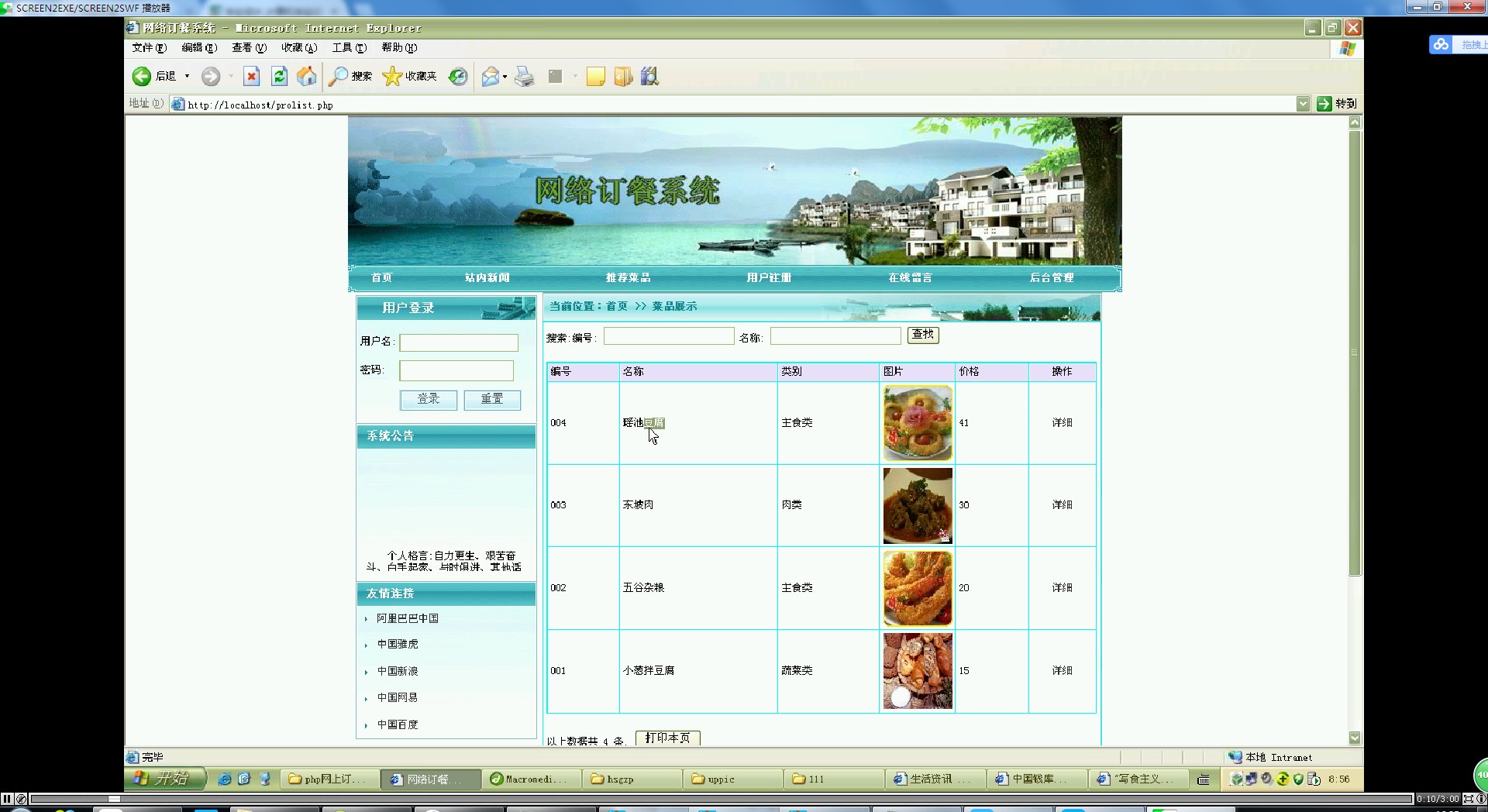This screenshot has width=1488, height=812.
Task: Open the 工具 menu
Action: tap(350, 47)
